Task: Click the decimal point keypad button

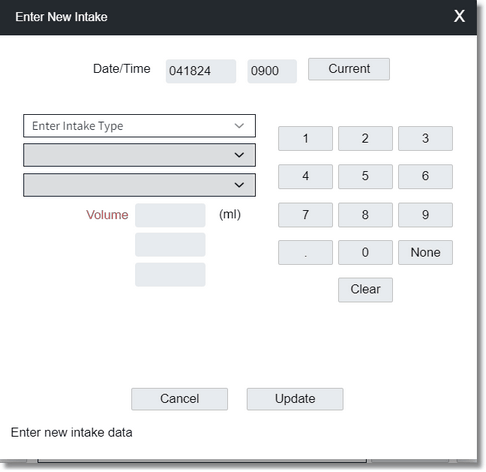Action: pos(305,252)
